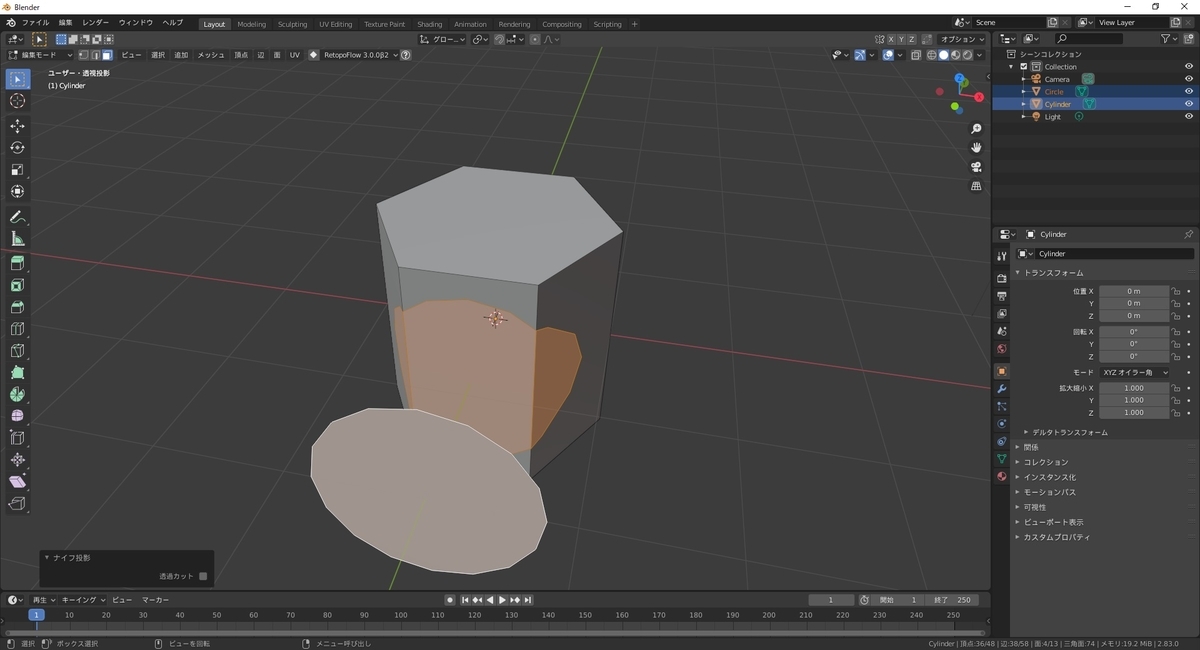The width and height of the screenshot is (1200, 650).
Task: Activate the Knife tool
Action: [17, 351]
